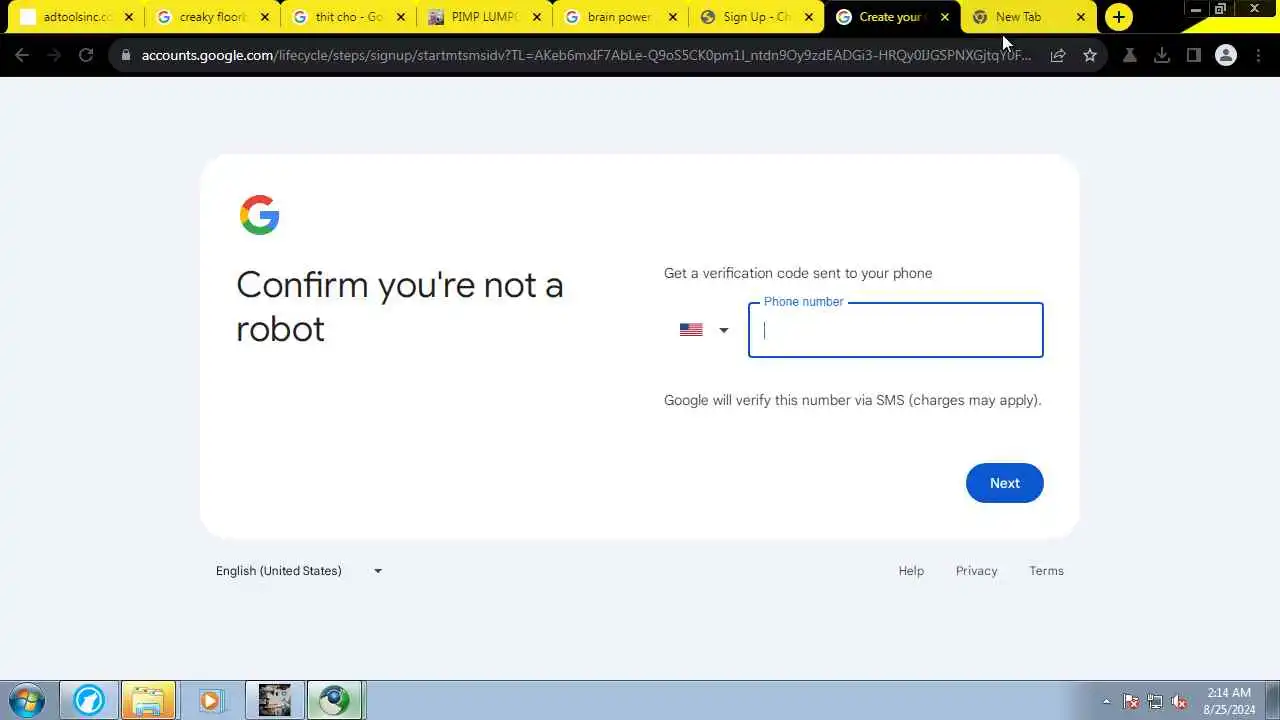This screenshot has height=720, width=1280.
Task: Switch to the adtoolsinc.com tab
Action: pos(77,17)
